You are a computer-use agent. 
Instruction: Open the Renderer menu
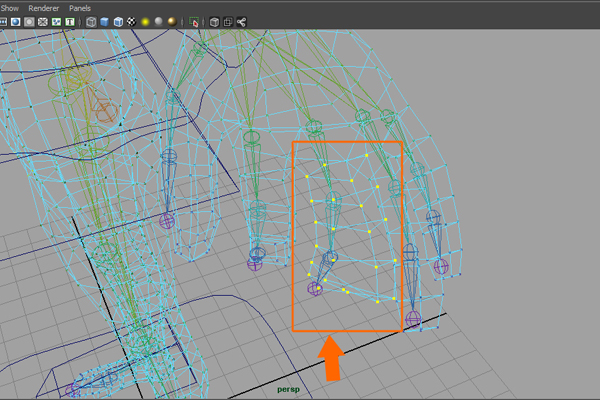[x=44, y=8]
